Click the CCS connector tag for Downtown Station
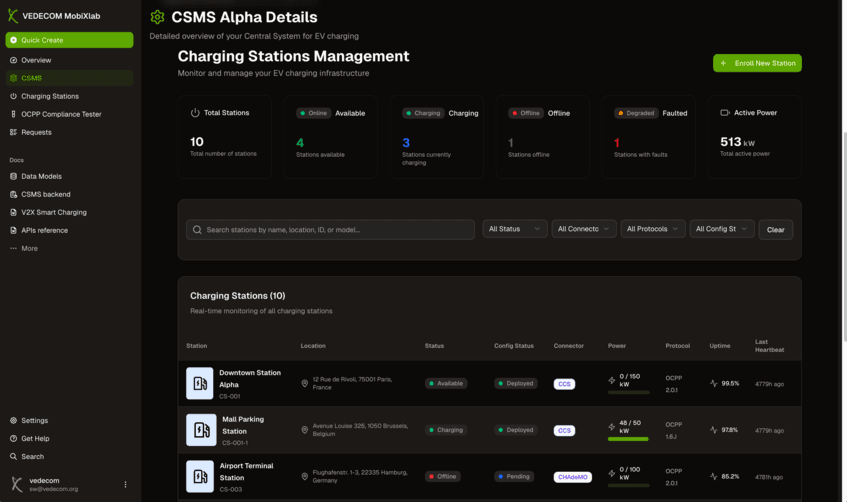Image resolution: width=847 pixels, height=502 pixels. 564,384
